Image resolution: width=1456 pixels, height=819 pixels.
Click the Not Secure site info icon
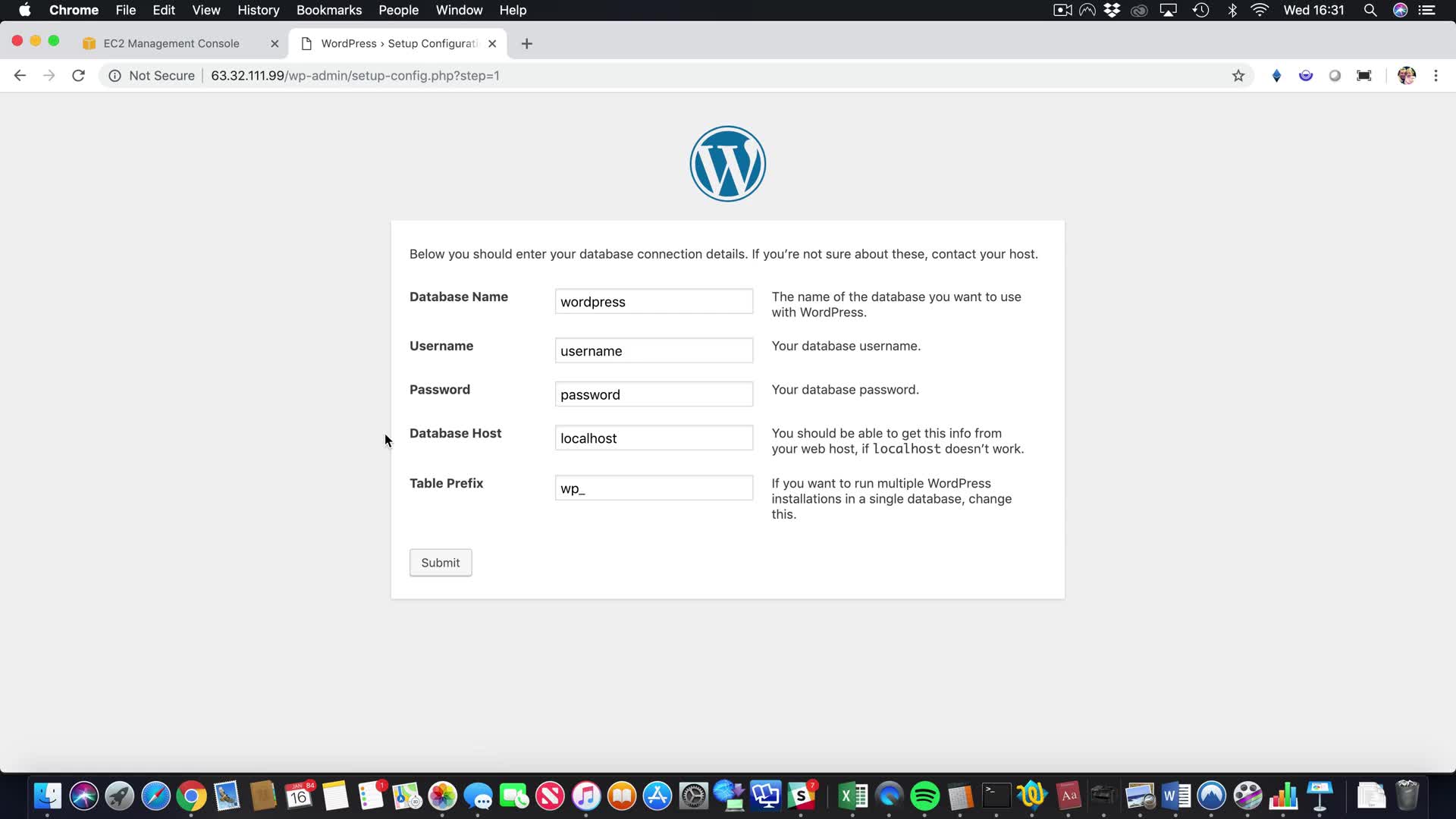(x=115, y=76)
